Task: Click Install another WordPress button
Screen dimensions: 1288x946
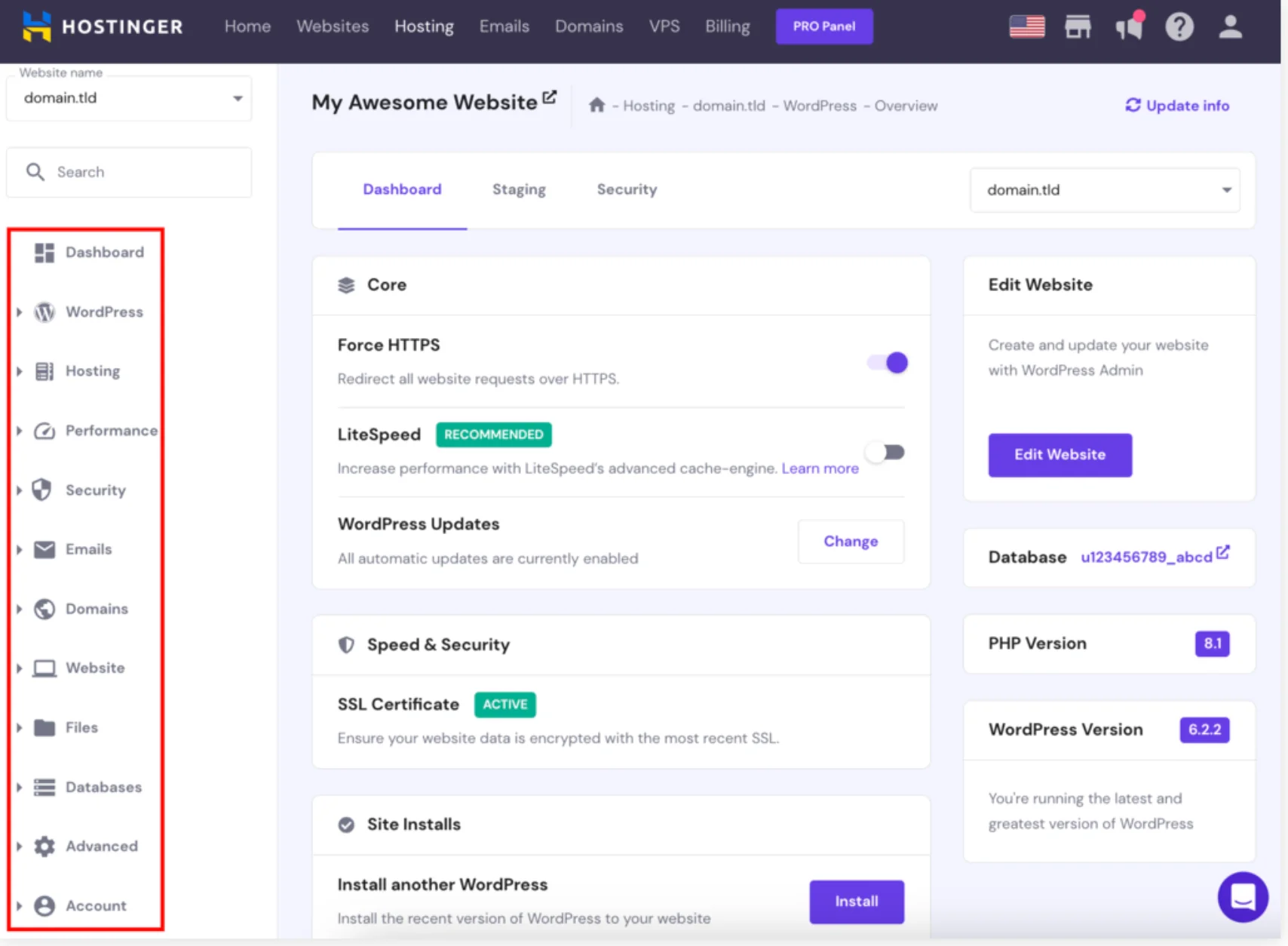Action: pyautogui.click(x=857, y=901)
